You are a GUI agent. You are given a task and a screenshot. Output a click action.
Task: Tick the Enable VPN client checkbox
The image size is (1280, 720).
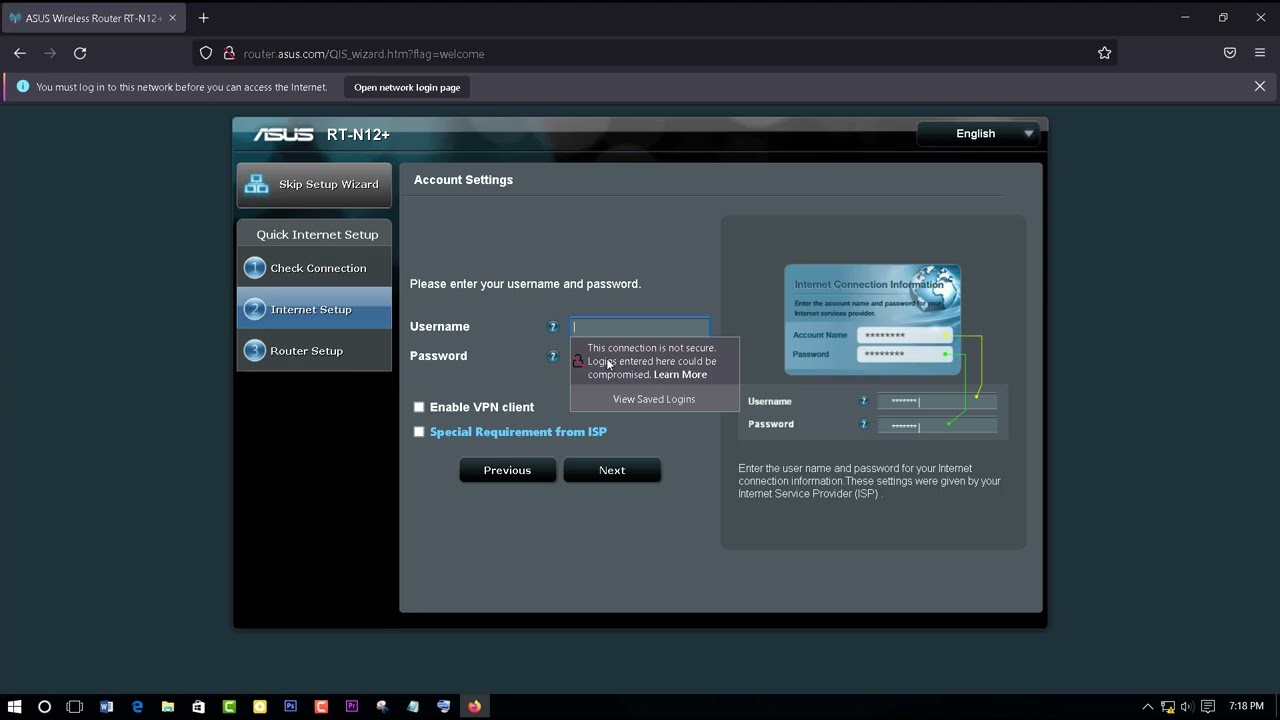click(x=419, y=407)
